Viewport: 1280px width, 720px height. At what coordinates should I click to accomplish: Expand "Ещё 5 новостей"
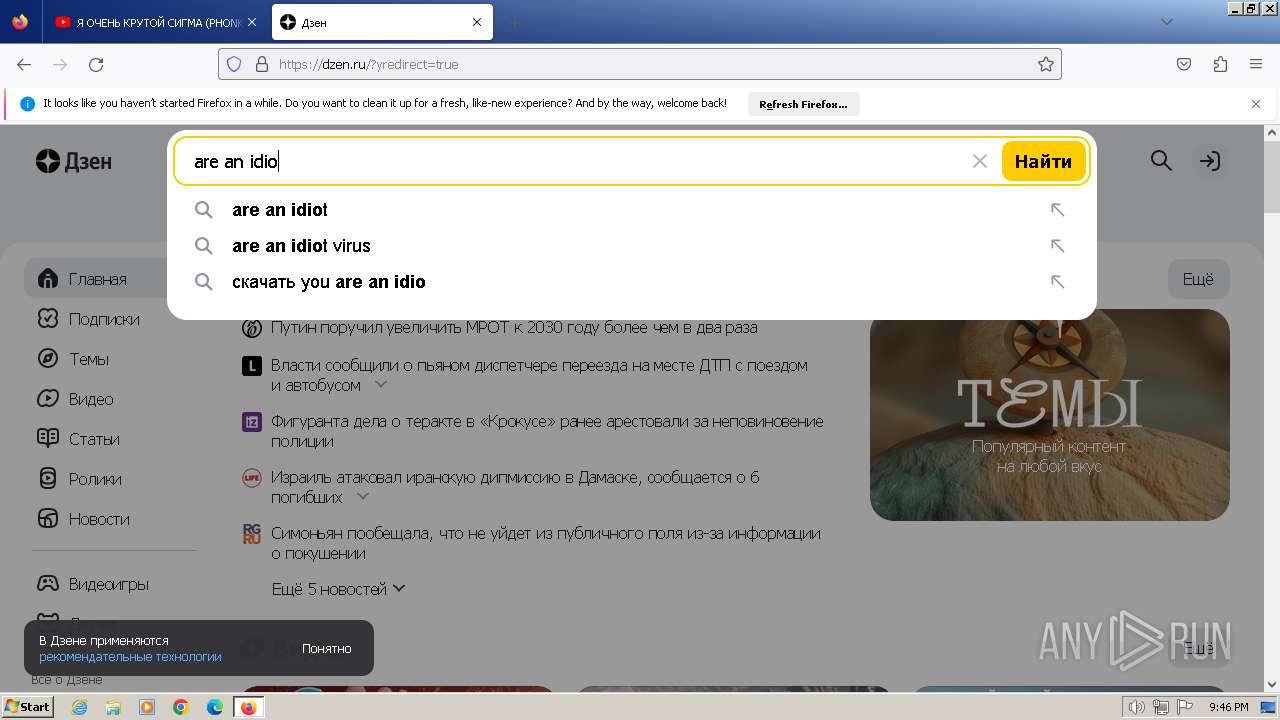[x=339, y=589]
